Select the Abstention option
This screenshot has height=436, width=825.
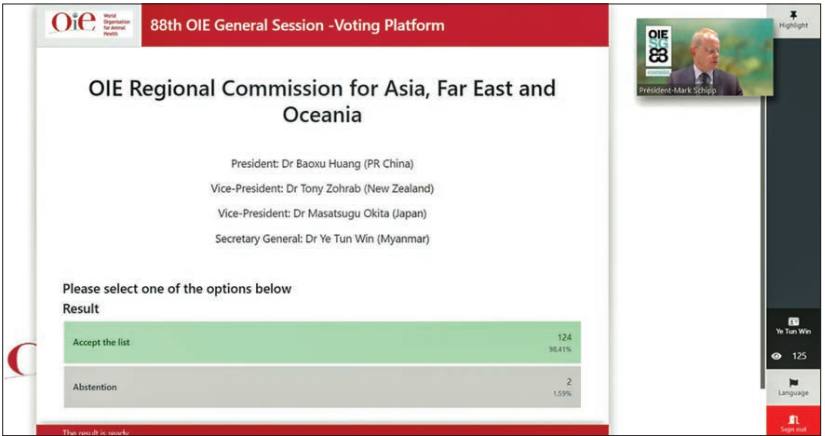coord(322,386)
